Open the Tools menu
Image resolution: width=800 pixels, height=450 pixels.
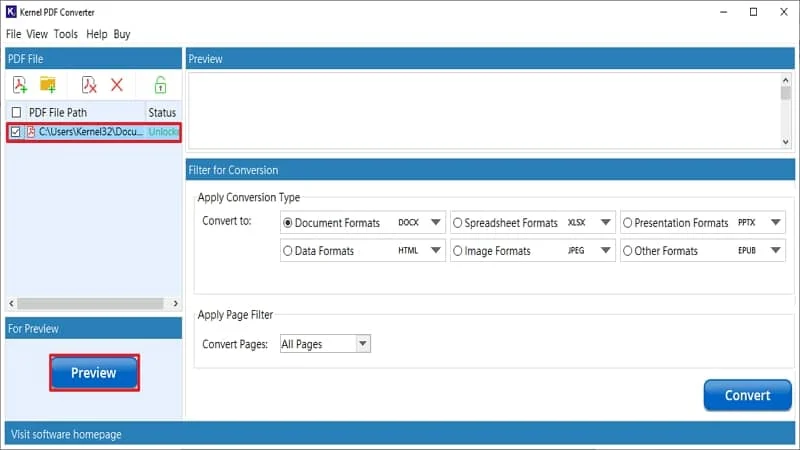click(x=66, y=34)
